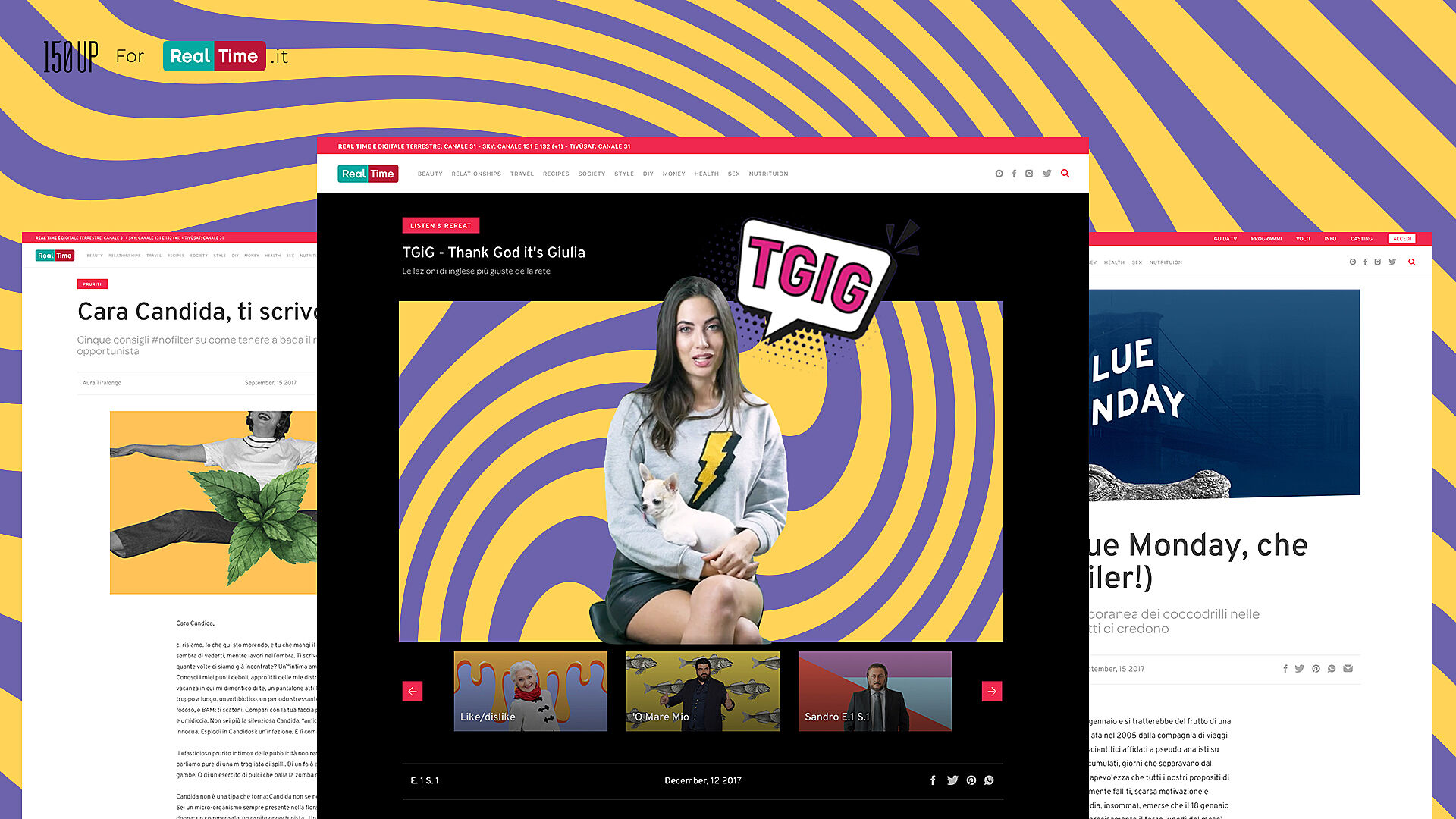Share TGiG episode on Twitter in footer bar
The image size is (1456, 819).
tap(952, 780)
